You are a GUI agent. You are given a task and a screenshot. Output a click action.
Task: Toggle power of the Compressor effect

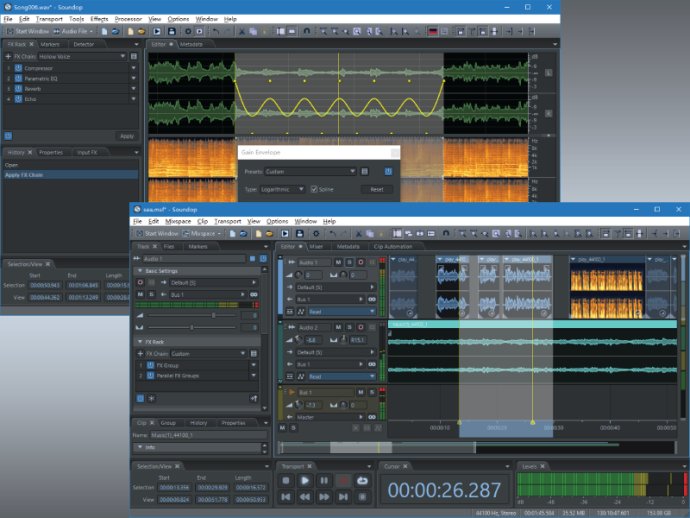click(x=18, y=68)
